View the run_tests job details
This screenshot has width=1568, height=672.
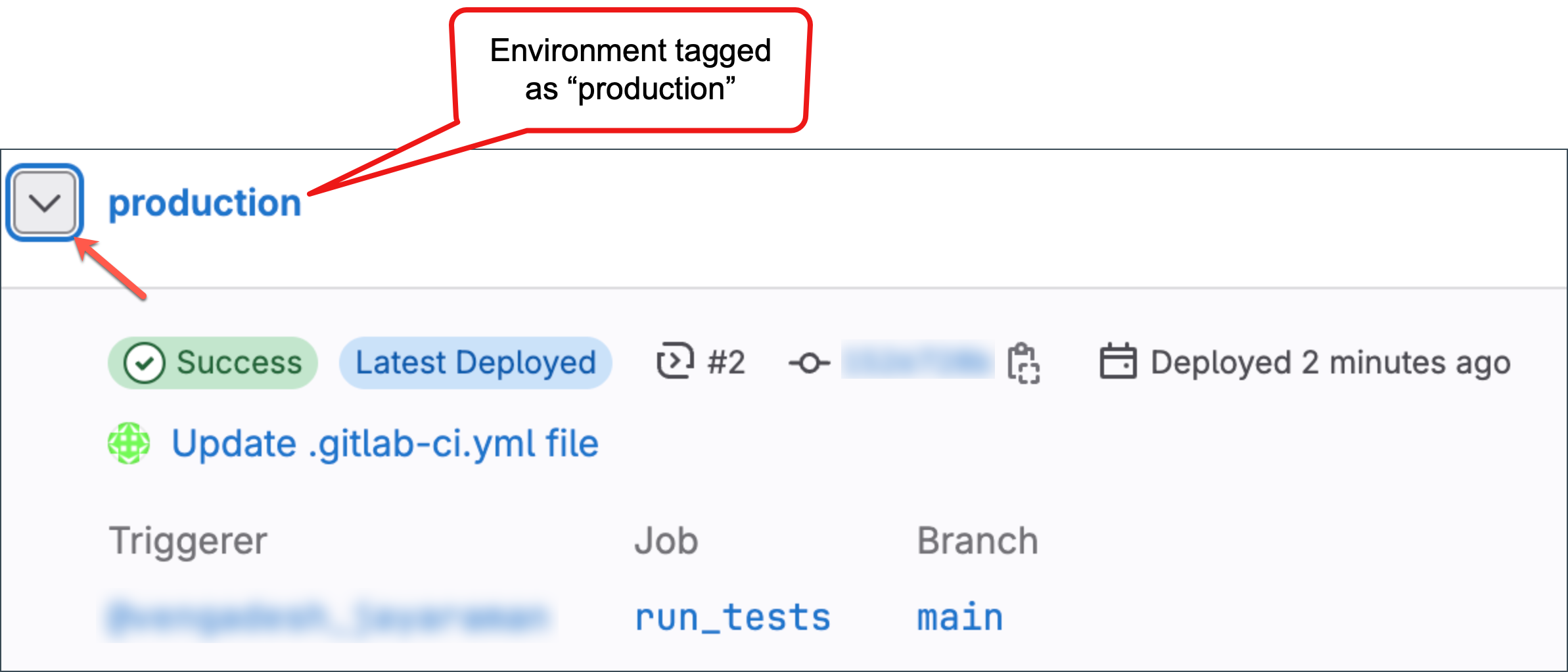tap(731, 615)
